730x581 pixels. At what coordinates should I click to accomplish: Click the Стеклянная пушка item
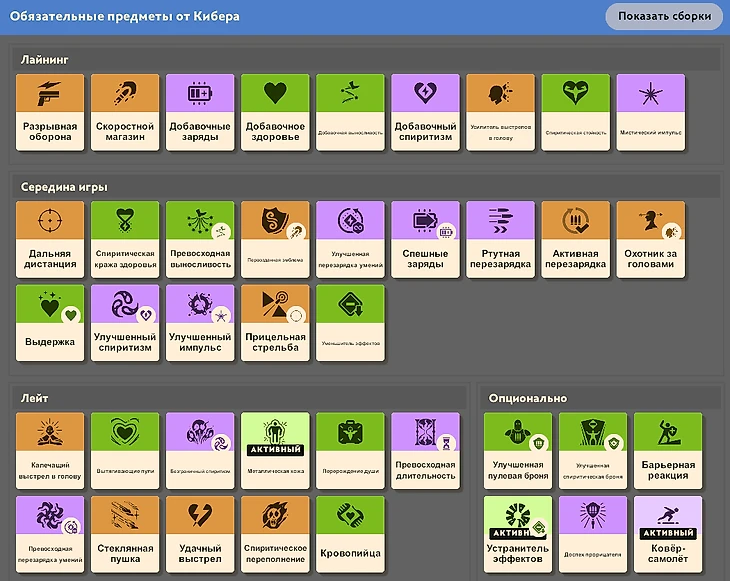pos(126,536)
